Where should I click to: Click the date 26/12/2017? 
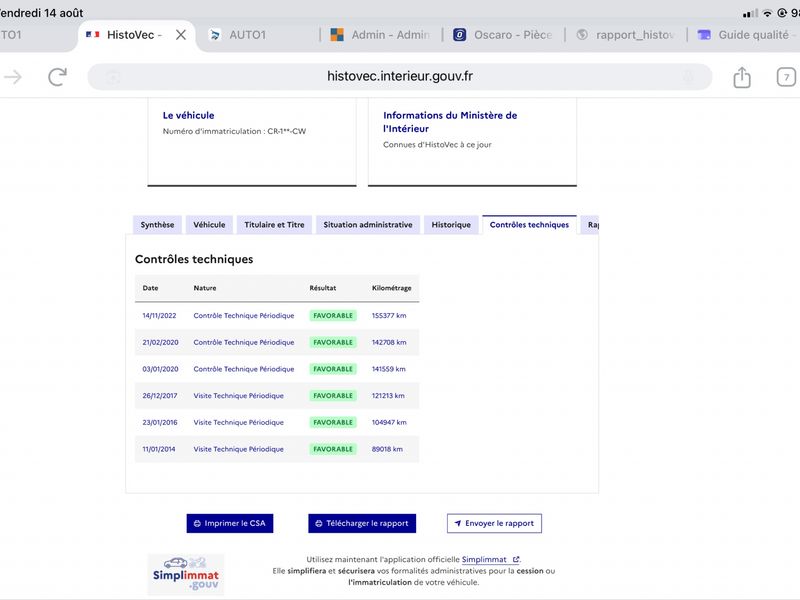pos(160,395)
